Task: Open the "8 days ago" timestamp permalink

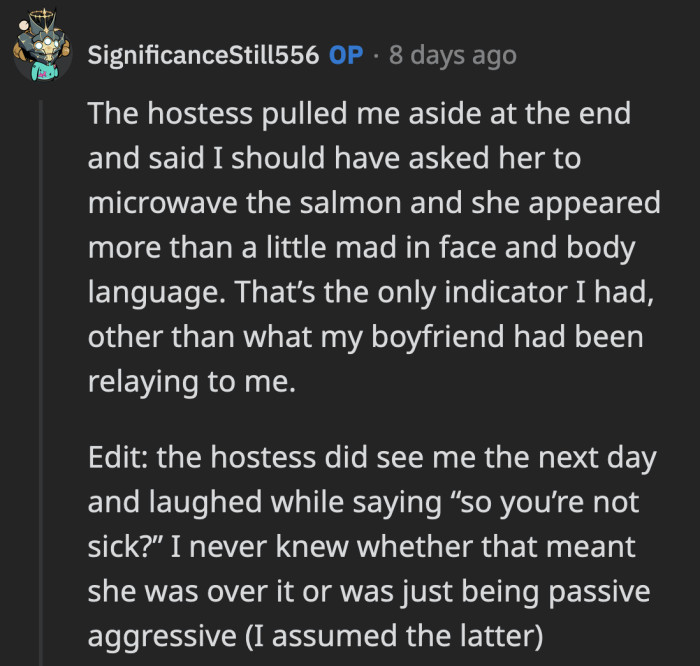Action: (x=452, y=55)
